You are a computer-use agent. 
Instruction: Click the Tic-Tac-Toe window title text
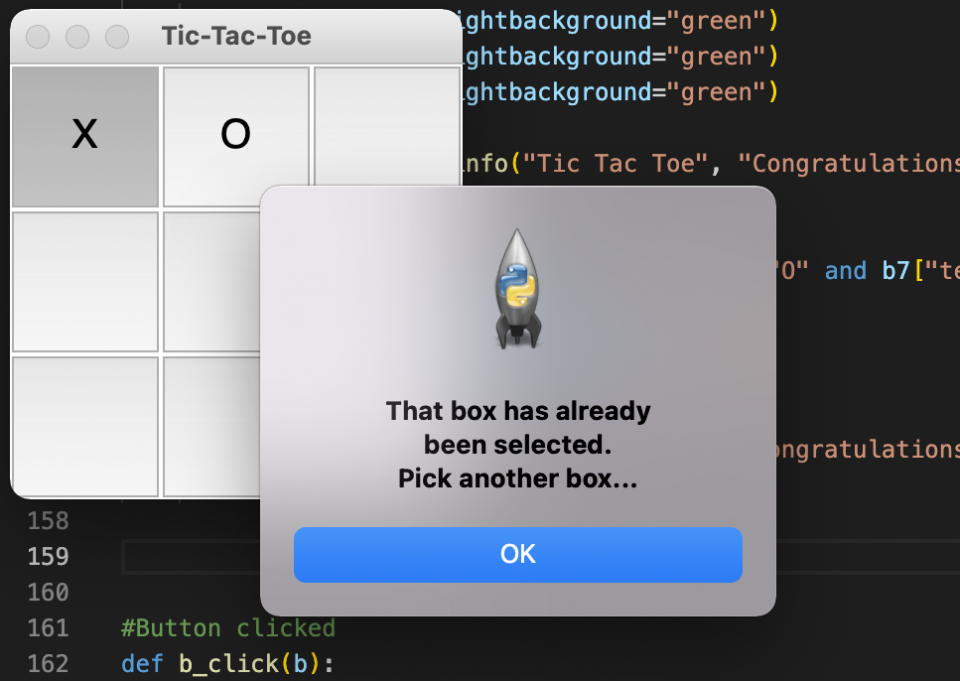[236, 37]
